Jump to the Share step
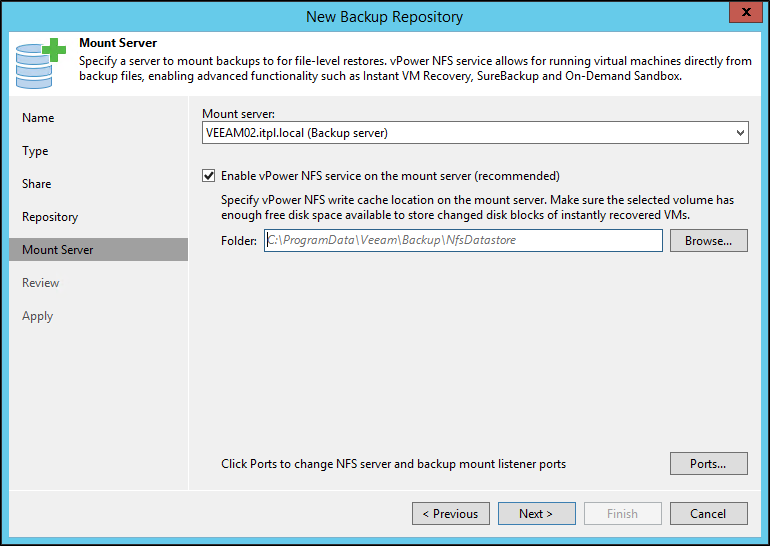 [37, 184]
